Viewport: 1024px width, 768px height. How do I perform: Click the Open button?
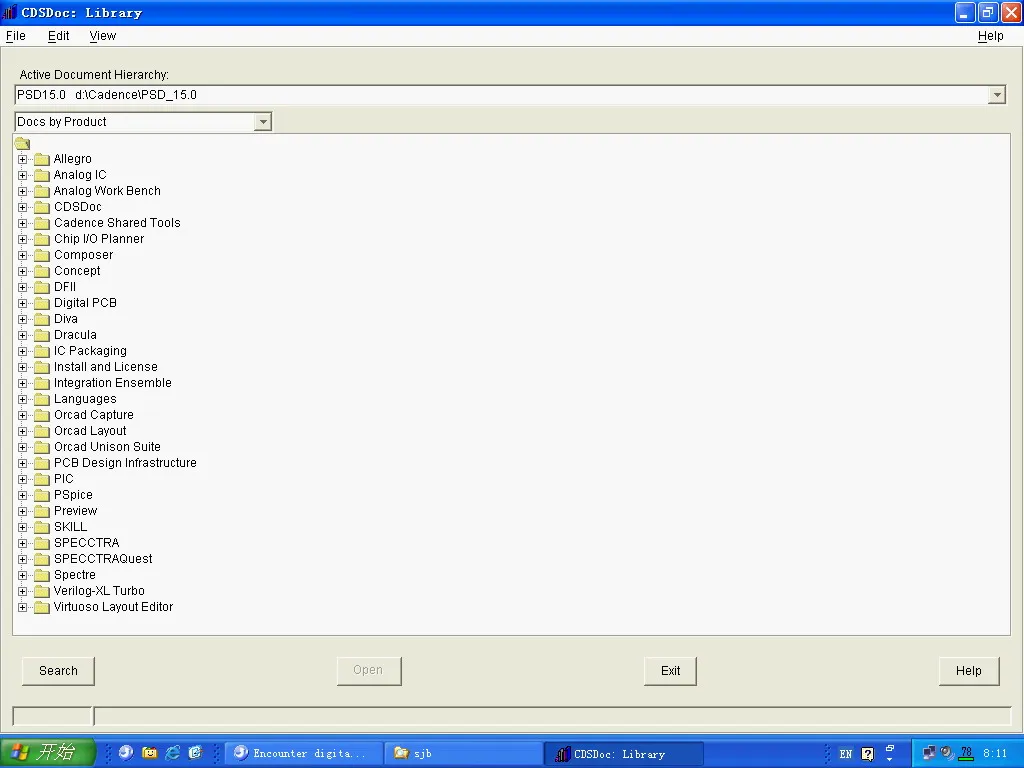point(368,671)
